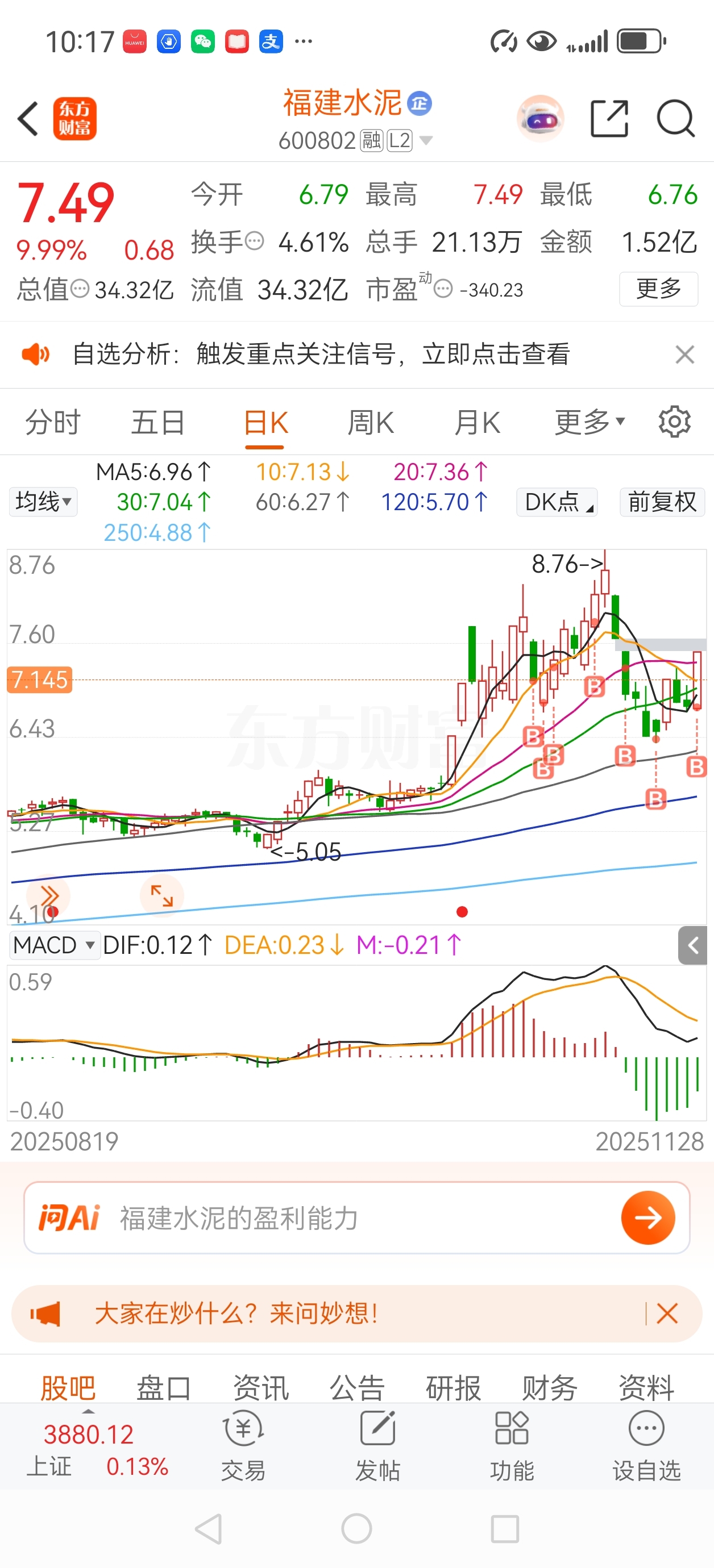Tap current price 7.49 display
714x1568 pixels.
[66, 203]
